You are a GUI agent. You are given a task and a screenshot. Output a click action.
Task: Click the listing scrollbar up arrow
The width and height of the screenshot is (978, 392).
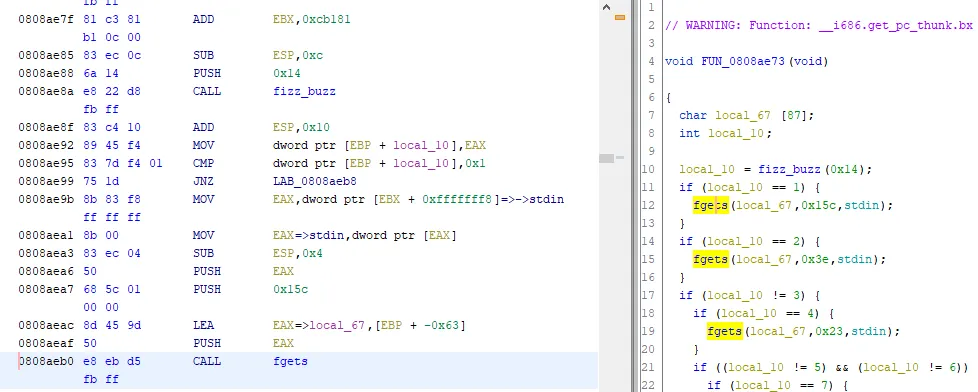pyautogui.click(x=606, y=7)
